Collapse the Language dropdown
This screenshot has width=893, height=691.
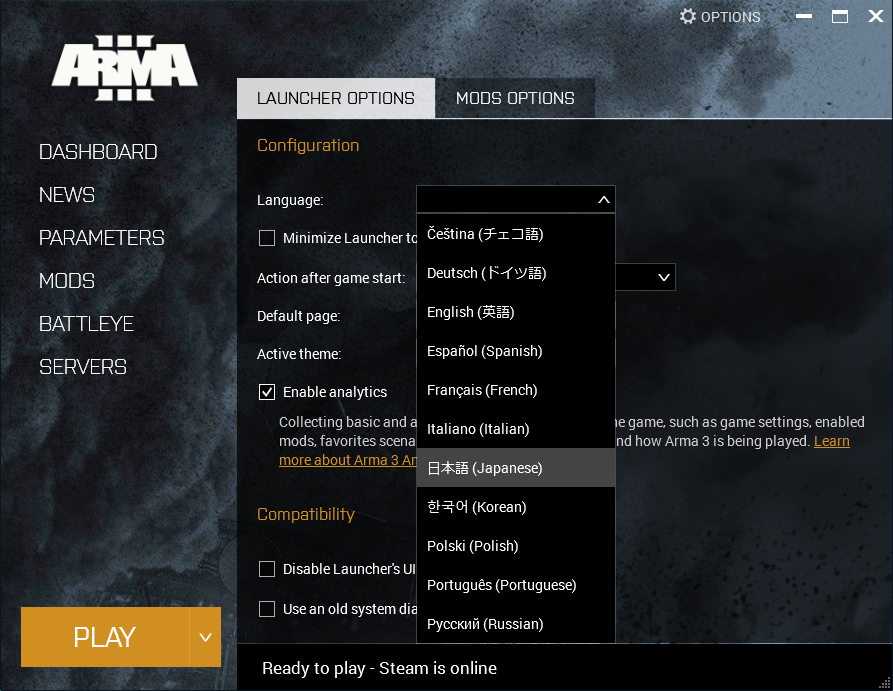click(604, 200)
